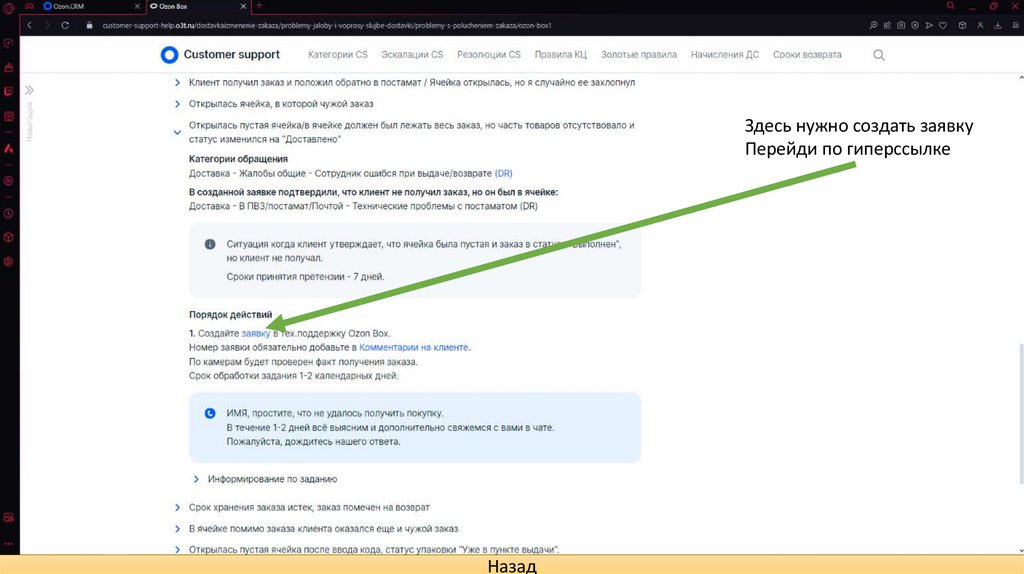Click the site search magnifier icon
Screen dimensions: 1024x574
pyautogui.click(x=879, y=55)
